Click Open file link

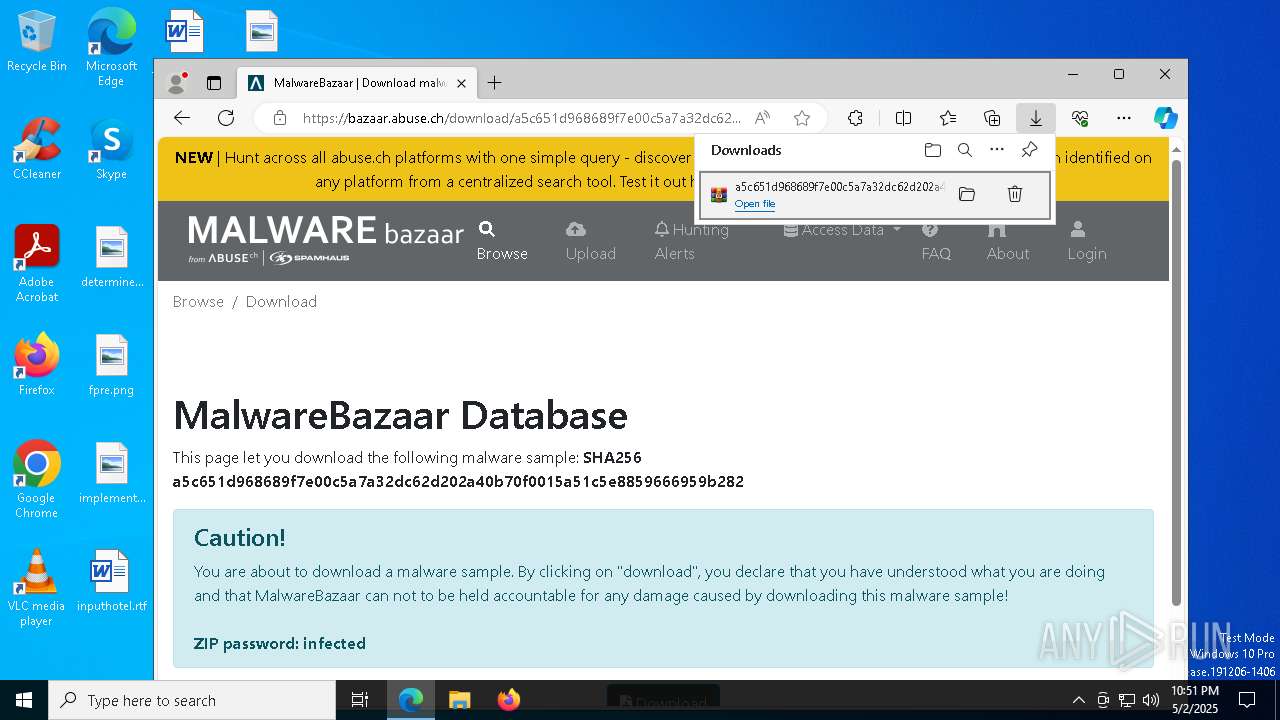(x=755, y=204)
